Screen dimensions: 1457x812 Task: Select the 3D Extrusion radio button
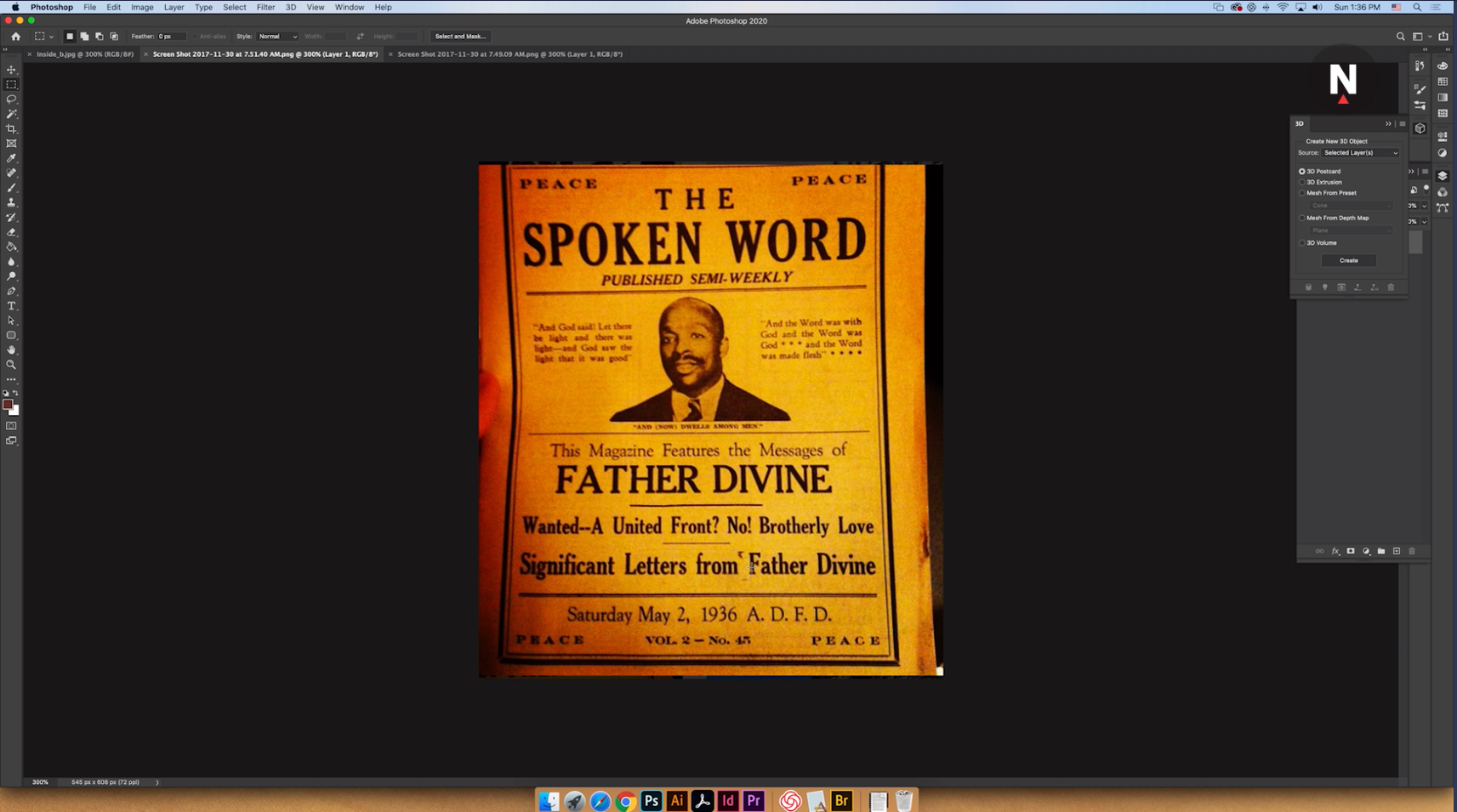[x=1301, y=182]
